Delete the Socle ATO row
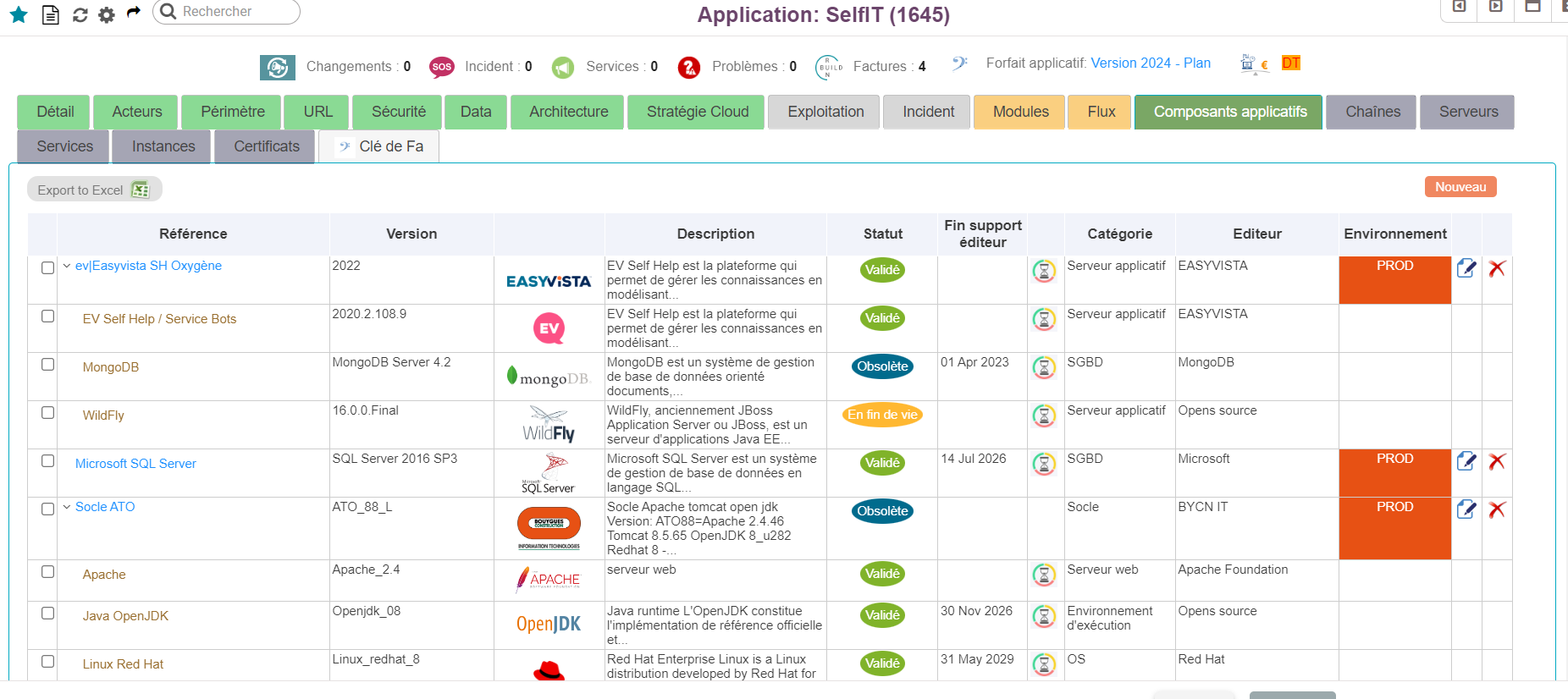The image size is (1568, 699). pyautogui.click(x=1497, y=509)
